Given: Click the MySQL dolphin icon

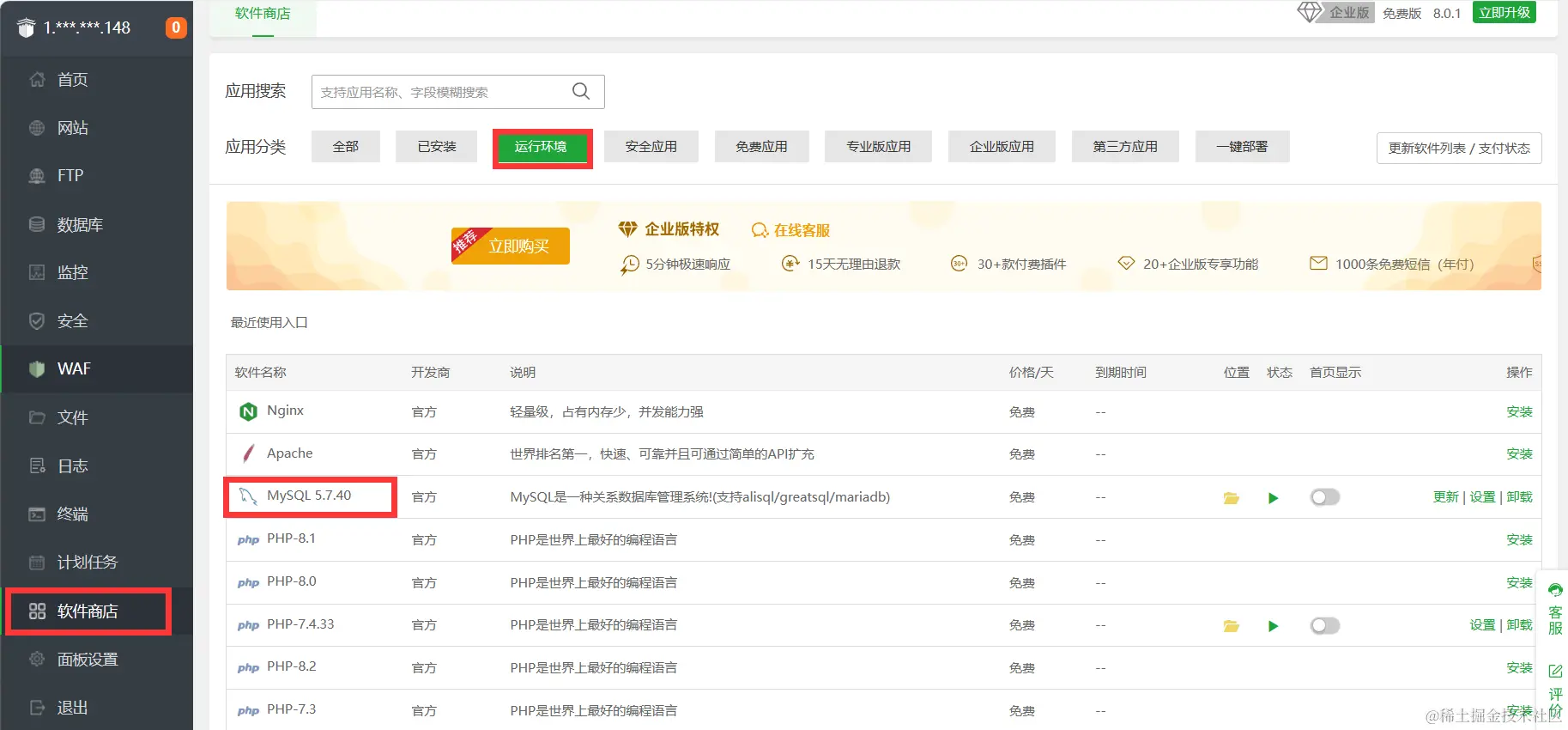Looking at the screenshot, I should click(x=248, y=496).
